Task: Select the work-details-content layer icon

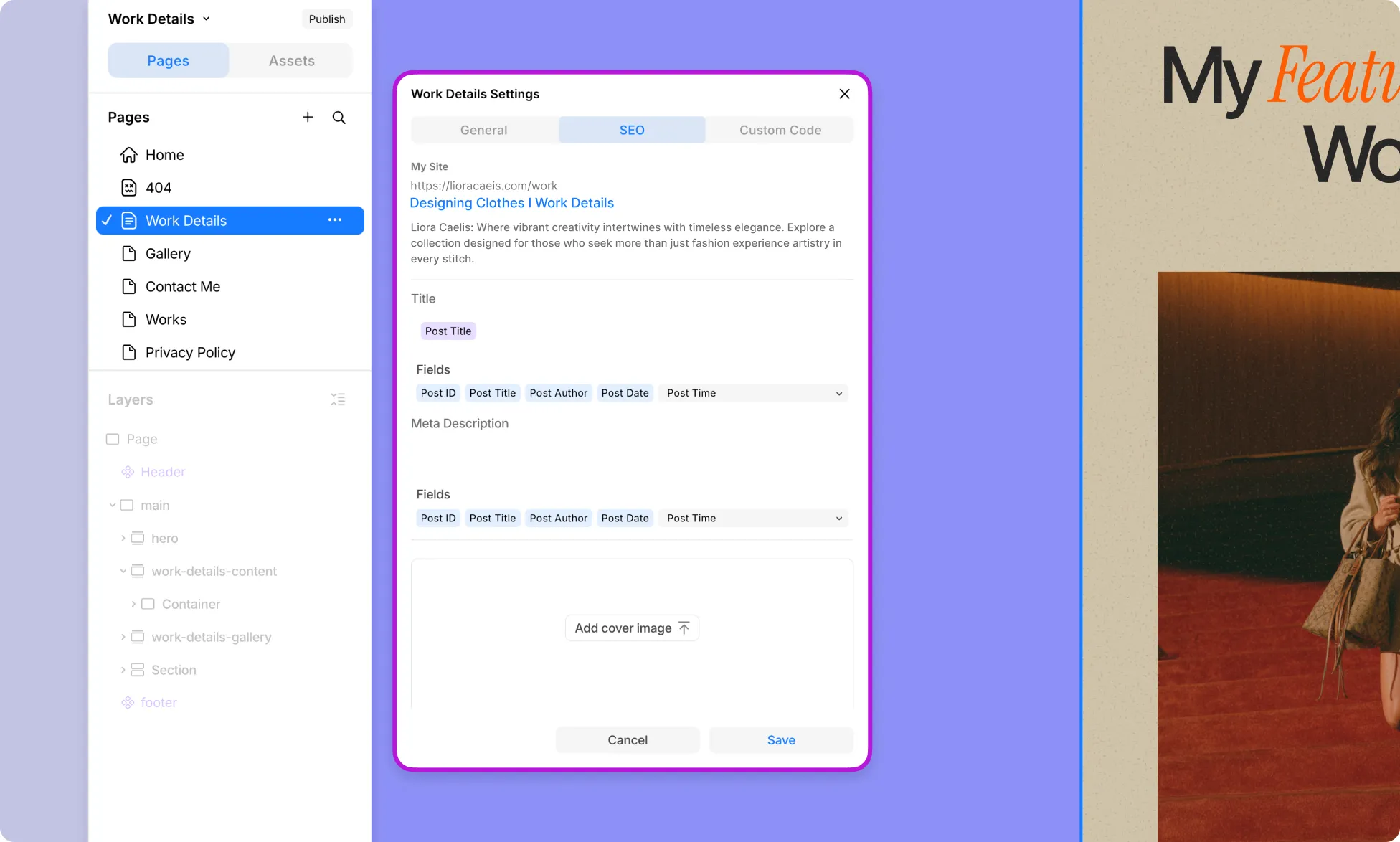Action: 138,571
